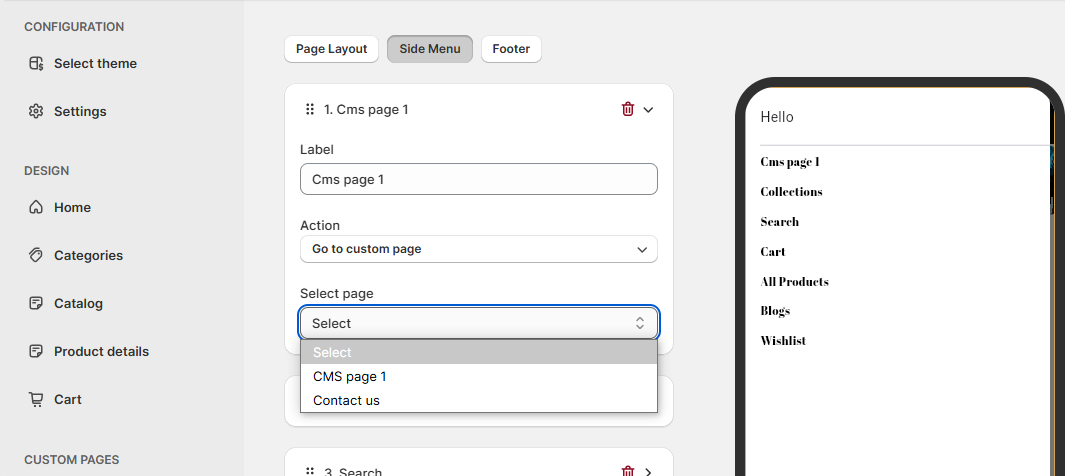Switch to the Side Menu tab
The image size is (1065, 476).
(430, 49)
